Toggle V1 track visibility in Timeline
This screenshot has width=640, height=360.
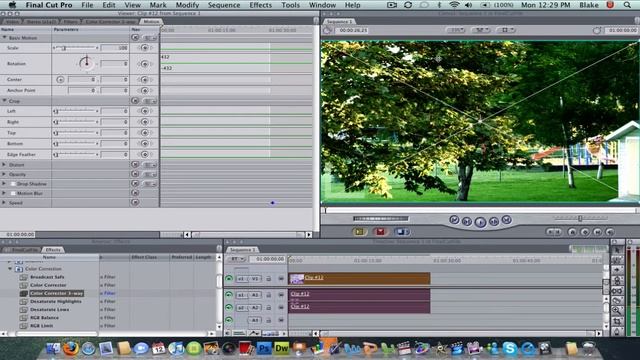click(x=229, y=279)
